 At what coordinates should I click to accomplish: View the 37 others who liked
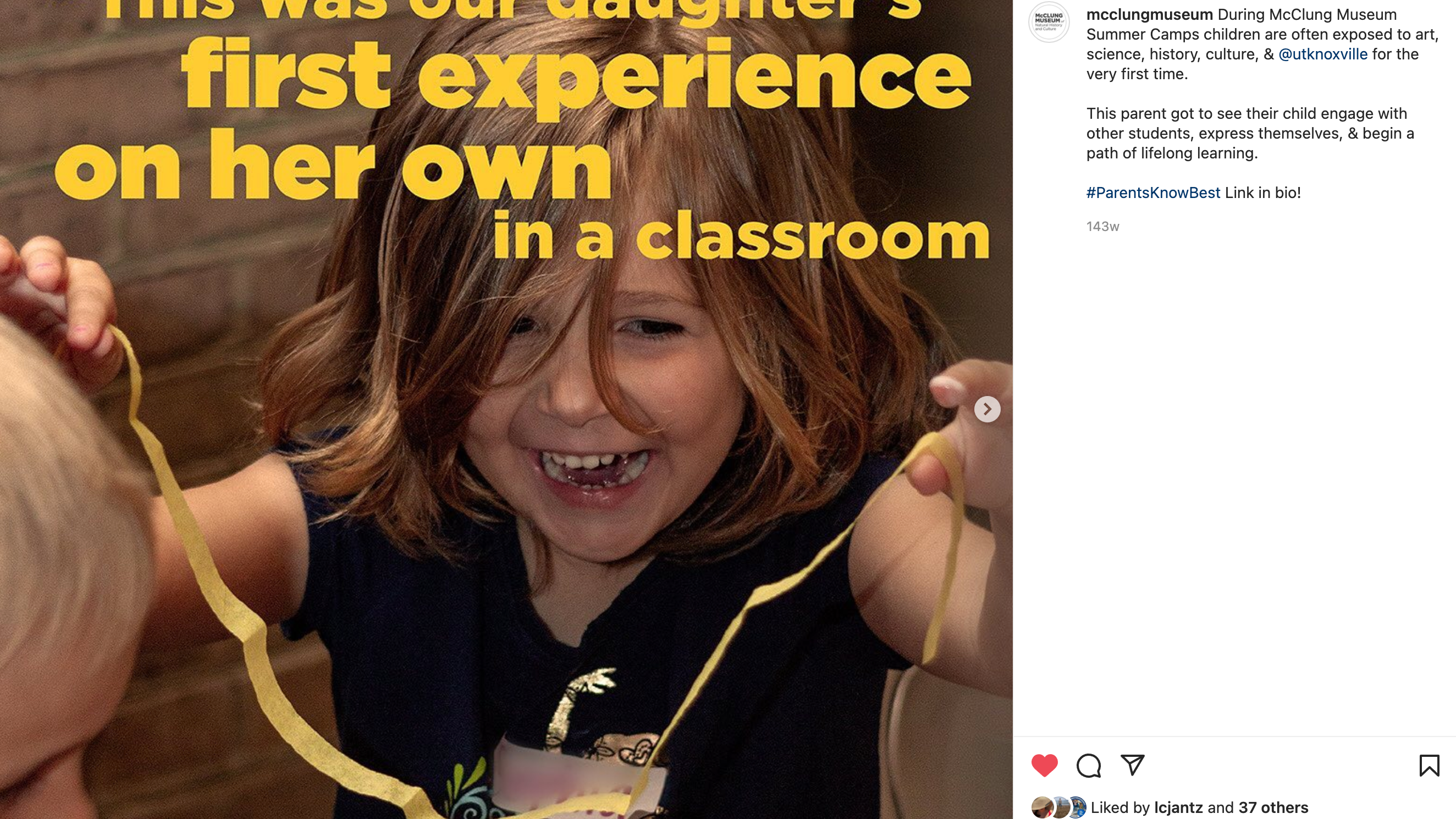point(1273,807)
